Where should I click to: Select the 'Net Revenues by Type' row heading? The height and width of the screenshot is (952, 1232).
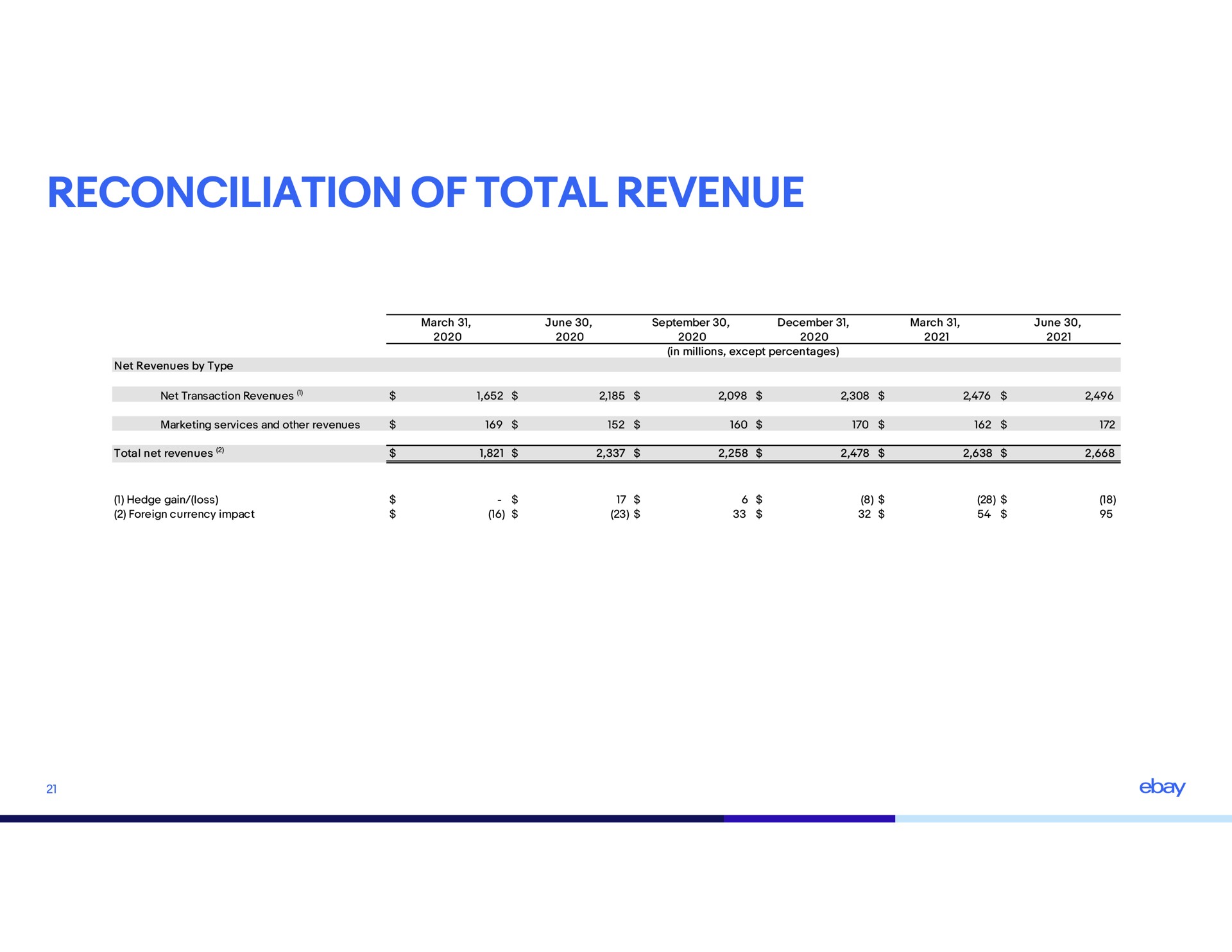(173, 366)
